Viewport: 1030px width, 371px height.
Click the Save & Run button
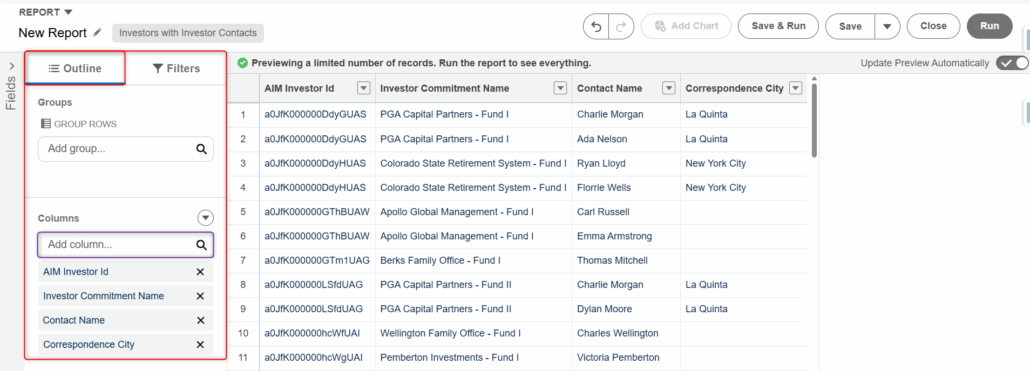778,26
